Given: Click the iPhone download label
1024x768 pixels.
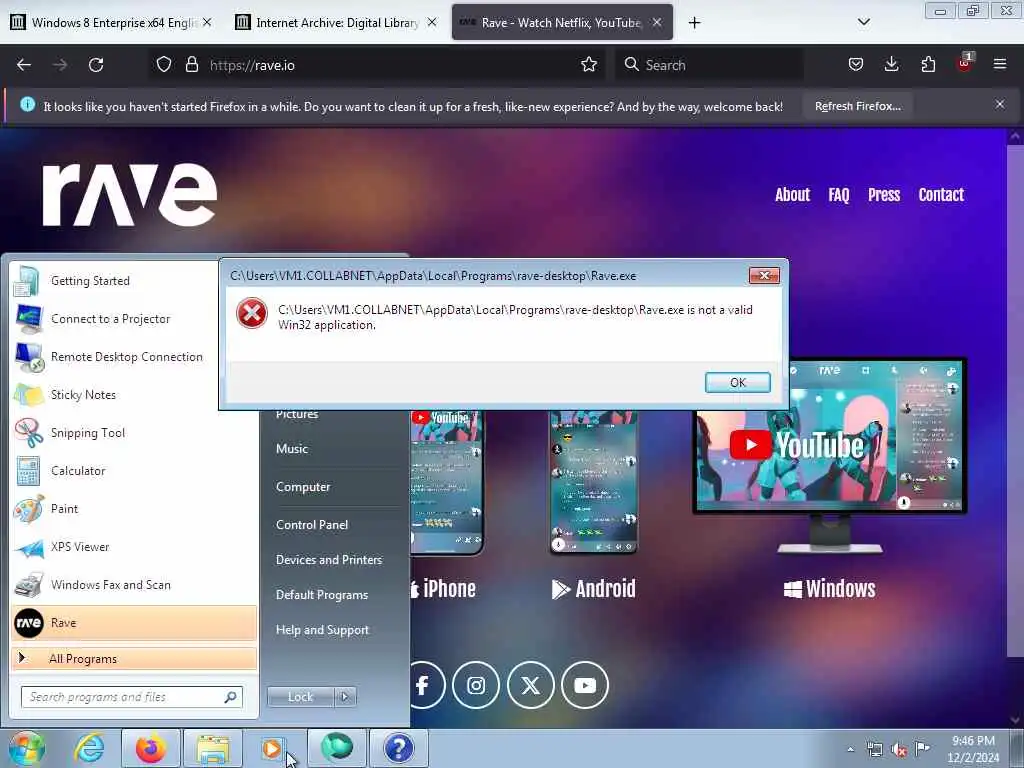Looking at the screenshot, I should point(443,588).
